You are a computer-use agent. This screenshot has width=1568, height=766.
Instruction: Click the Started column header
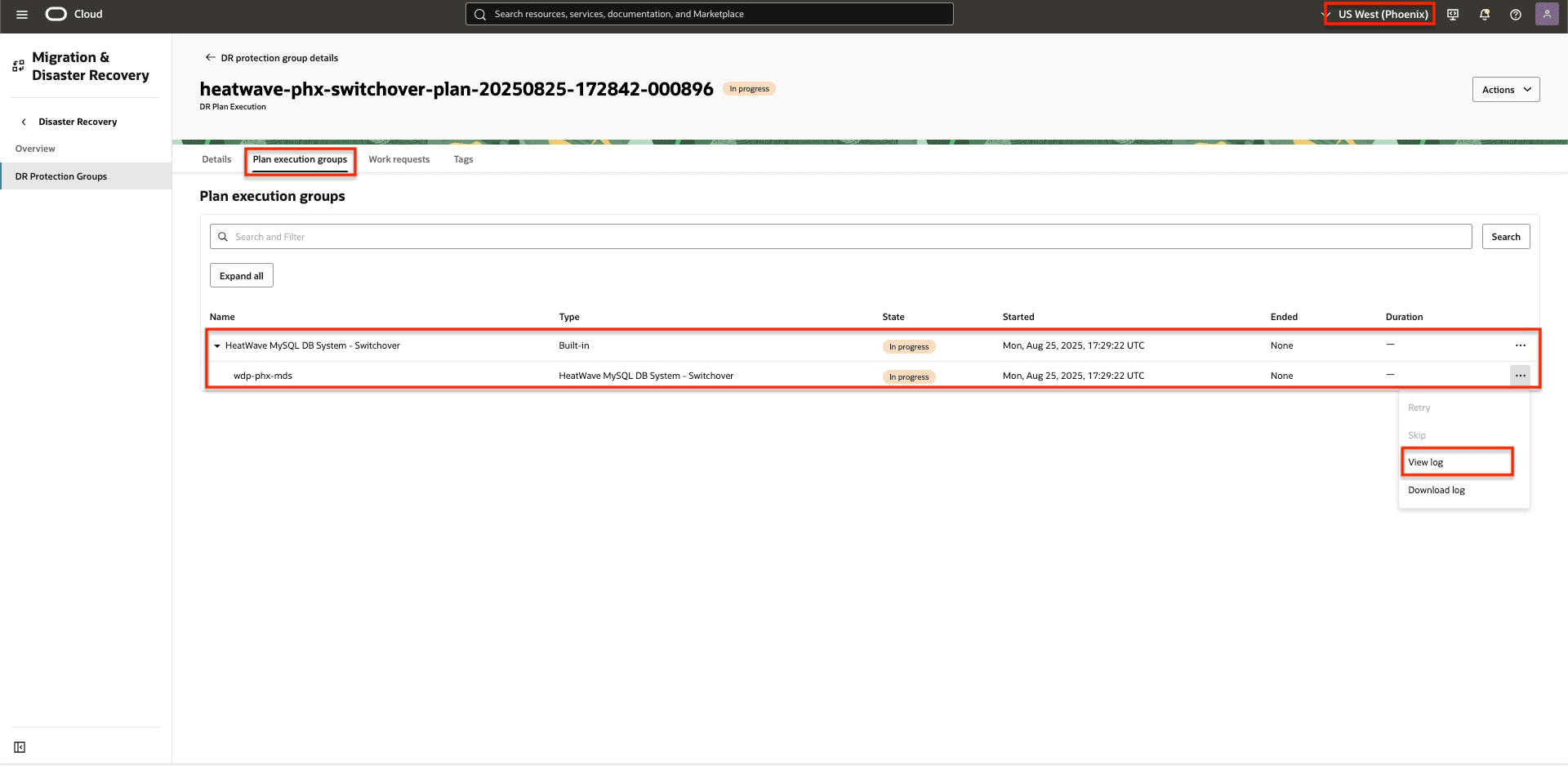coord(1018,317)
